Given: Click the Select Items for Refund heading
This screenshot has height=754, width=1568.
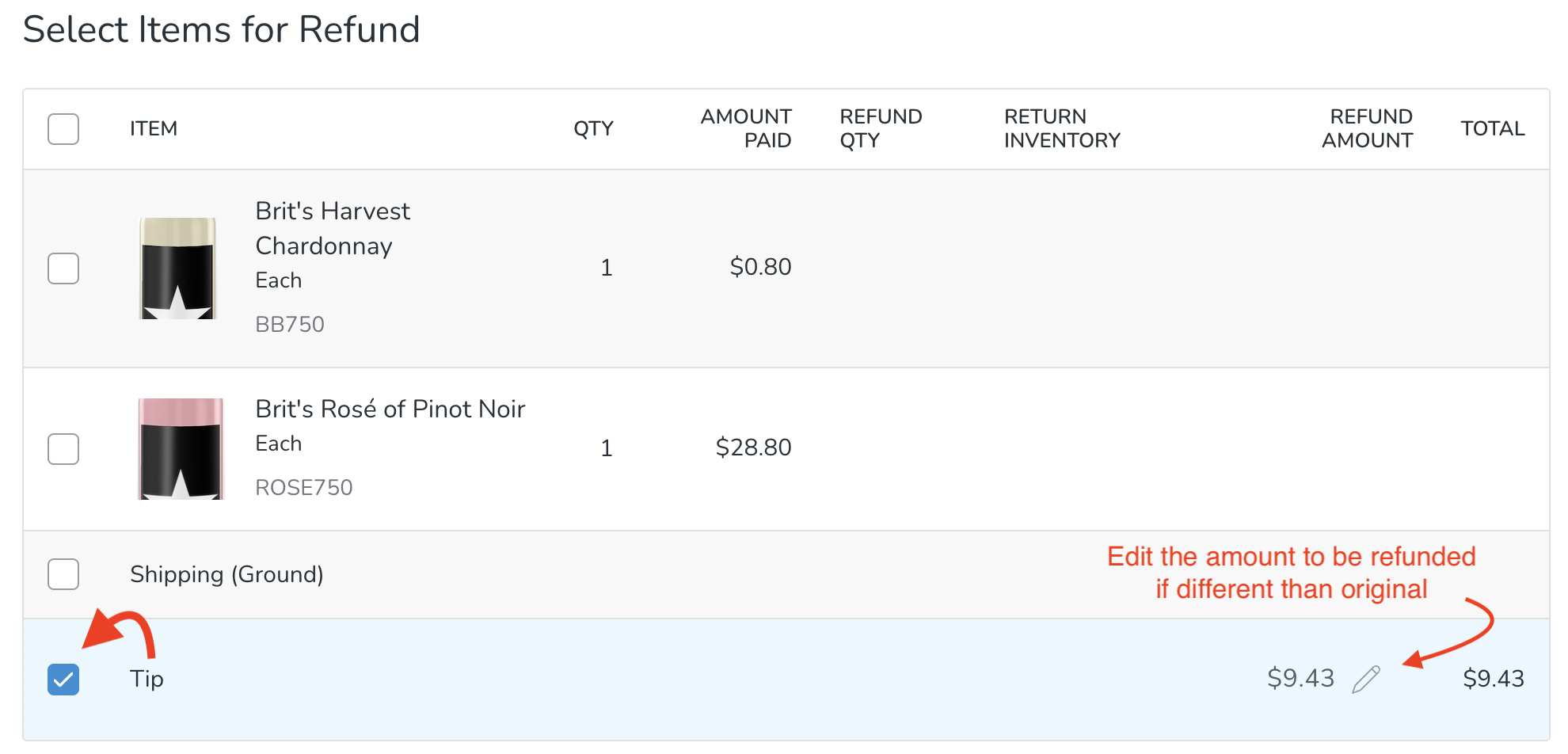Looking at the screenshot, I should coord(222,30).
